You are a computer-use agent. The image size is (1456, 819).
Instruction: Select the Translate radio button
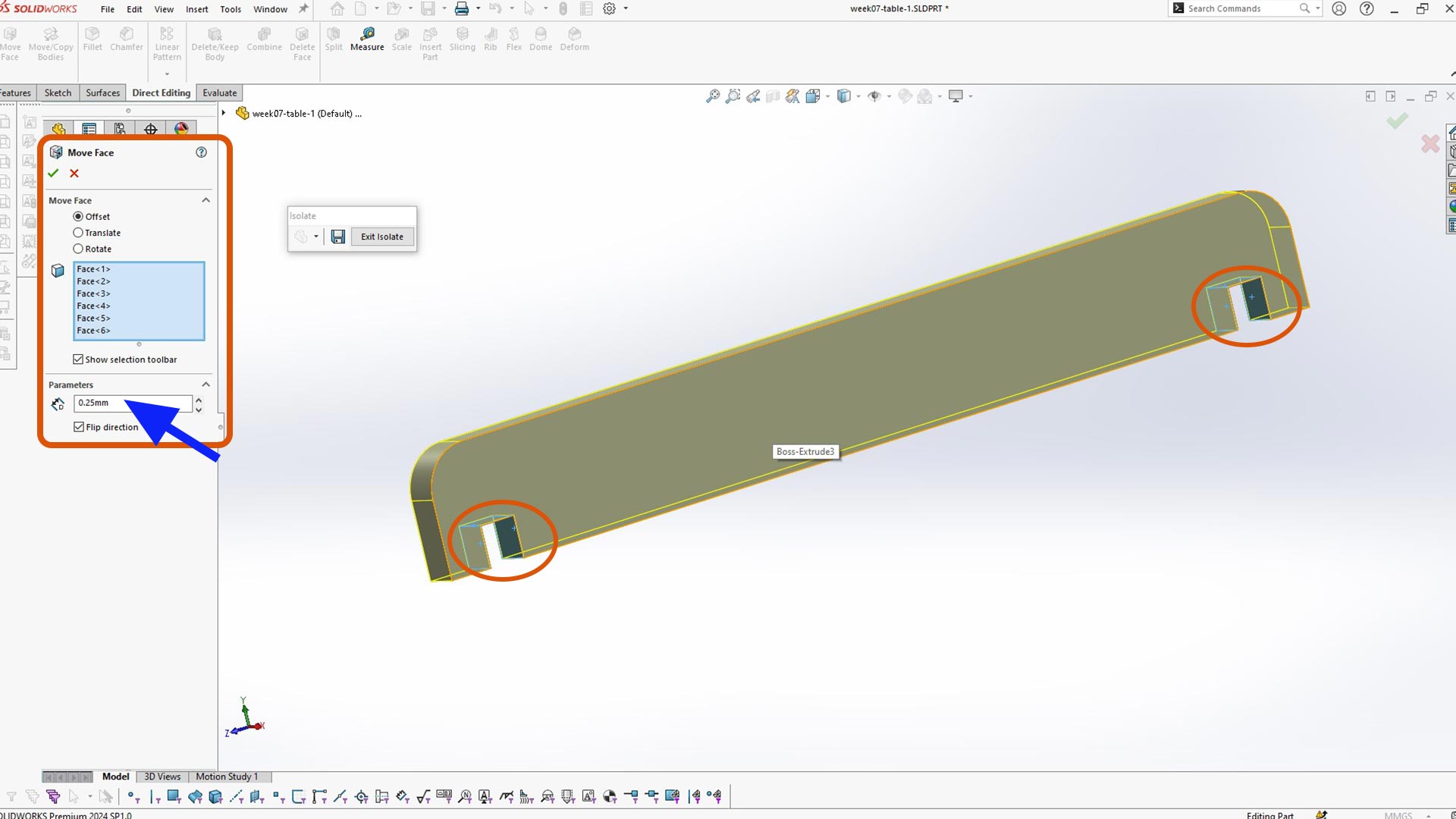point(78,233)
